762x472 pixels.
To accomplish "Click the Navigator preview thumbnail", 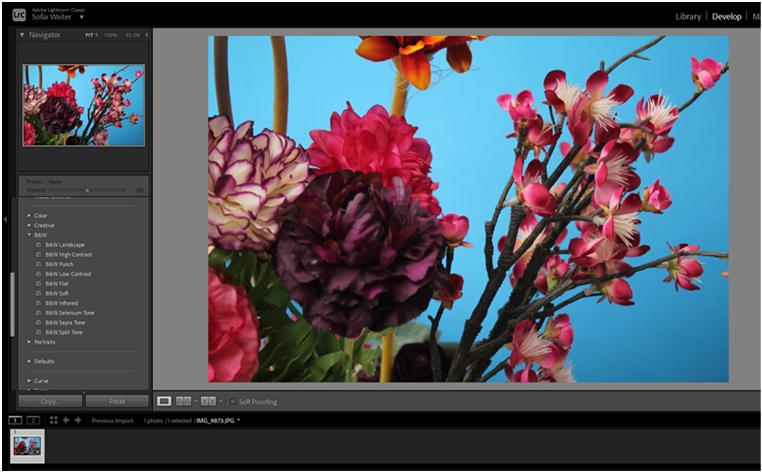I will (84, 105).
